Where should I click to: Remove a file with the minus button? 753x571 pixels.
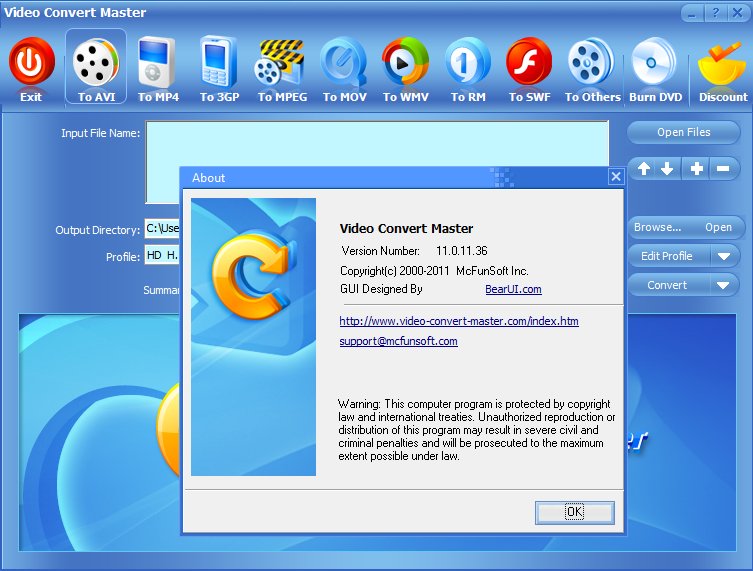723,169
